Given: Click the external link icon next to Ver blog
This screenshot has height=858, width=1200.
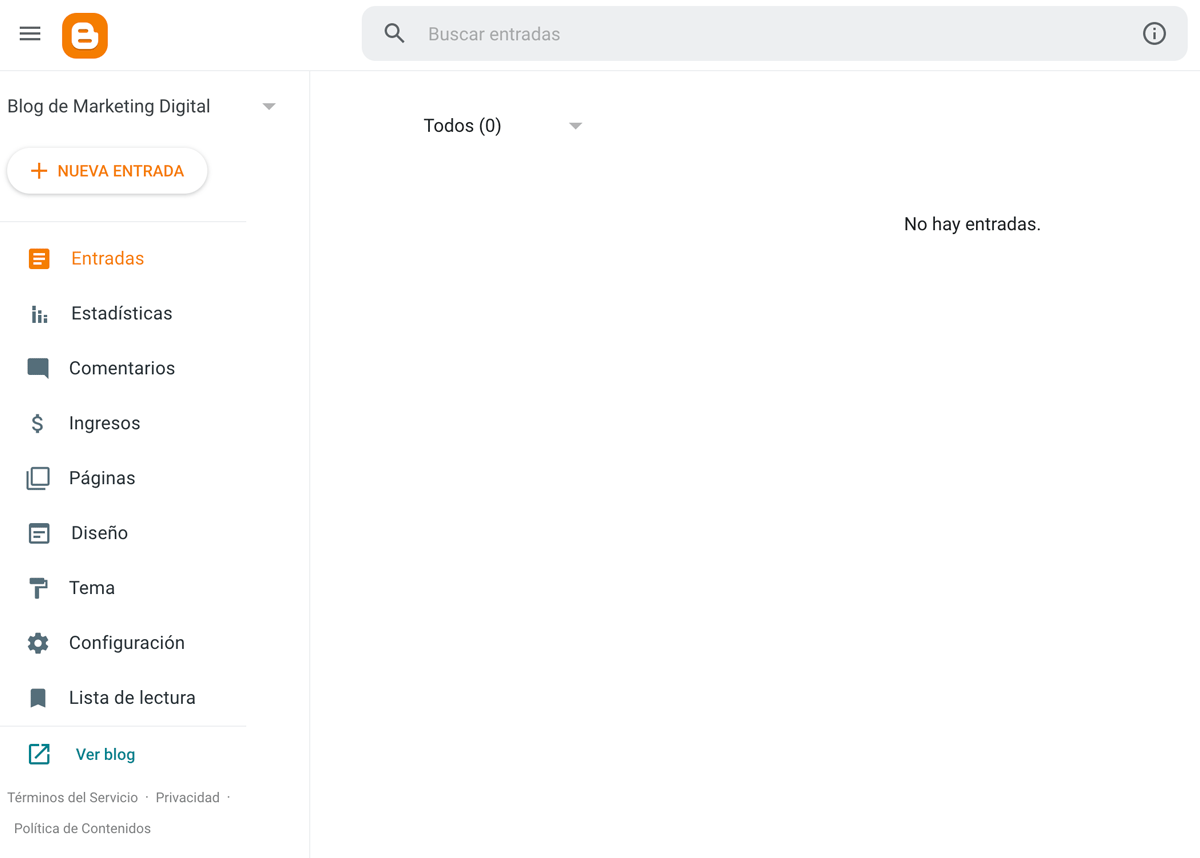Looking at the screenshot, I should 38,753.
